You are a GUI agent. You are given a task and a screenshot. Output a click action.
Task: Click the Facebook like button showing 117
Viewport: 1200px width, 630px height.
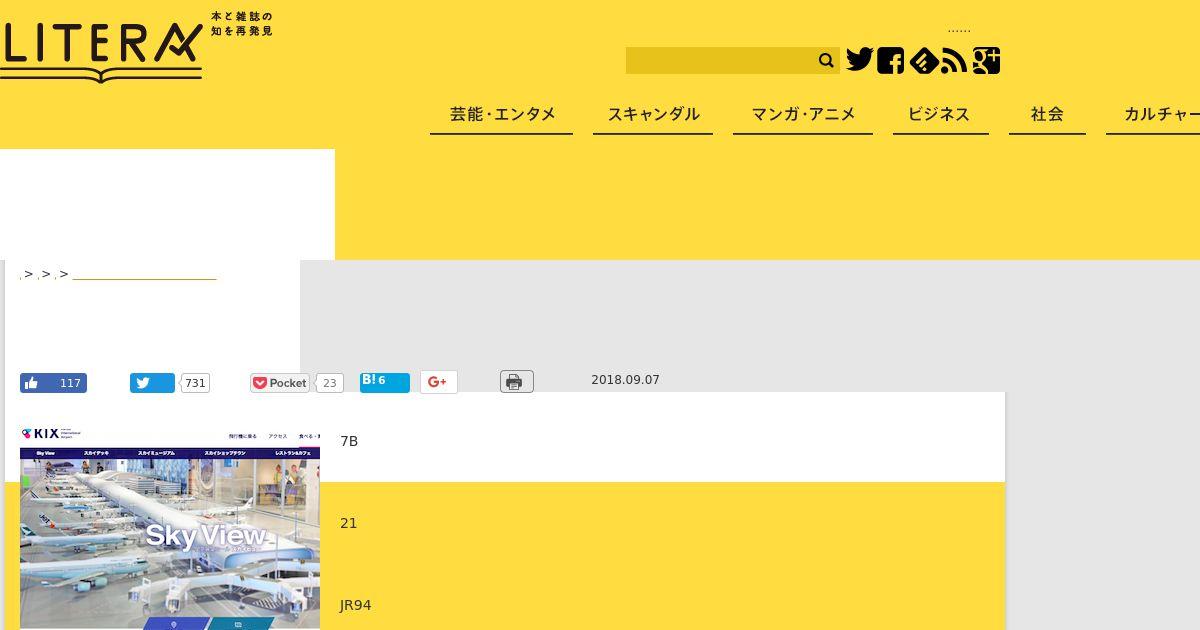pyautogui.click(x=53, y=383)
